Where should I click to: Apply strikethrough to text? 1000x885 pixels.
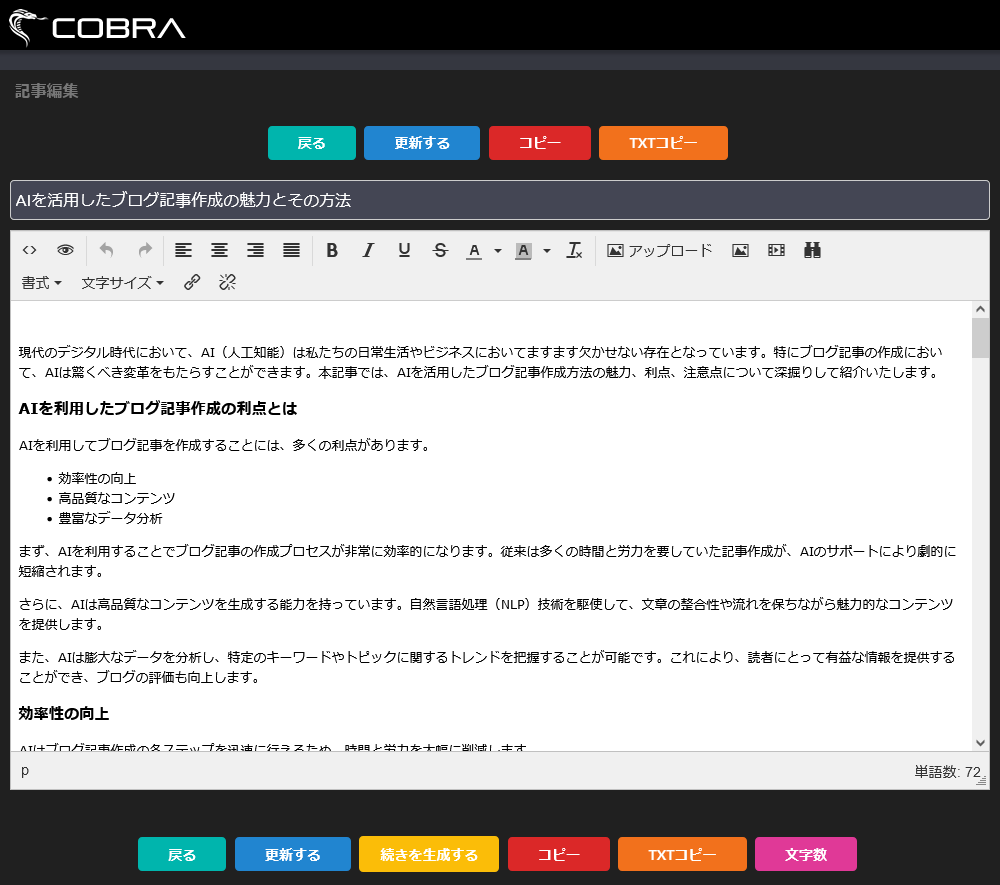pos(440,250)
